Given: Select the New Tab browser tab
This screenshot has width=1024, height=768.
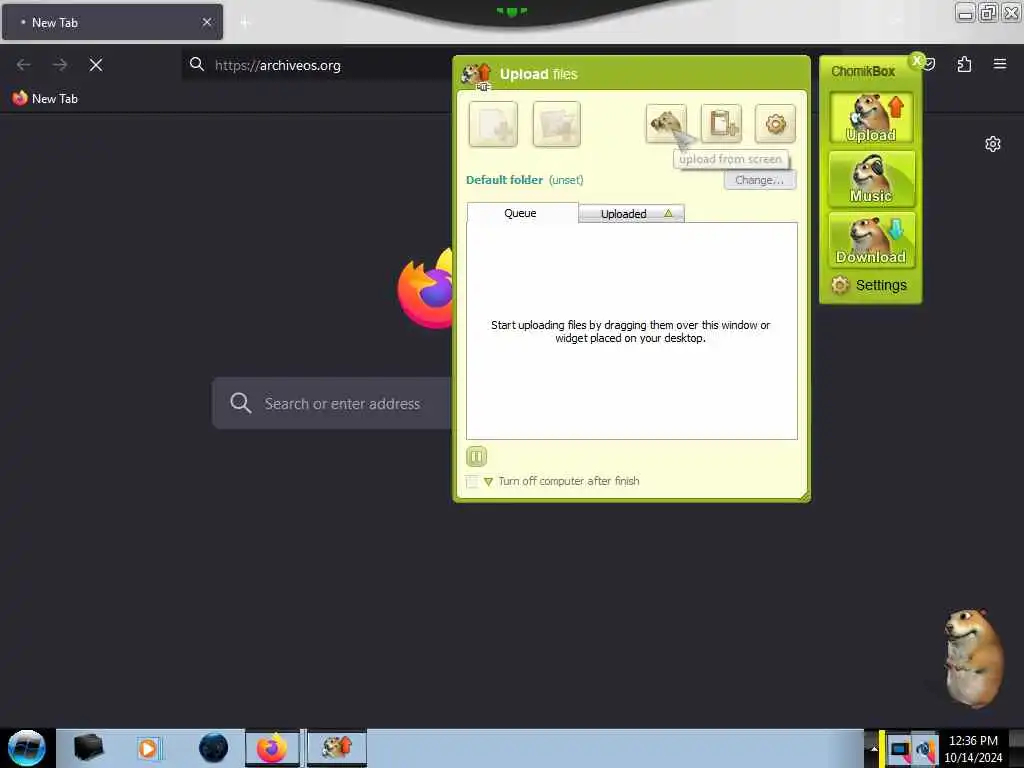Looking at the screenshot, I should [112, 22].
